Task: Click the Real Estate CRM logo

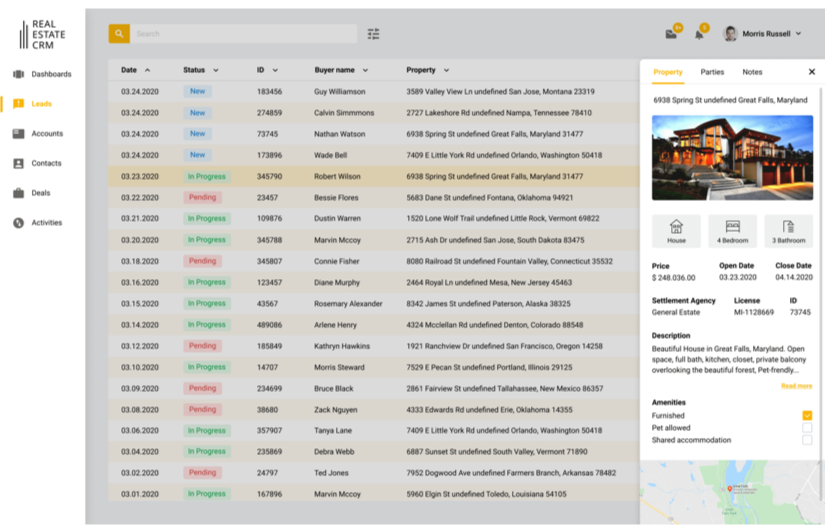Action: point(42,35)
